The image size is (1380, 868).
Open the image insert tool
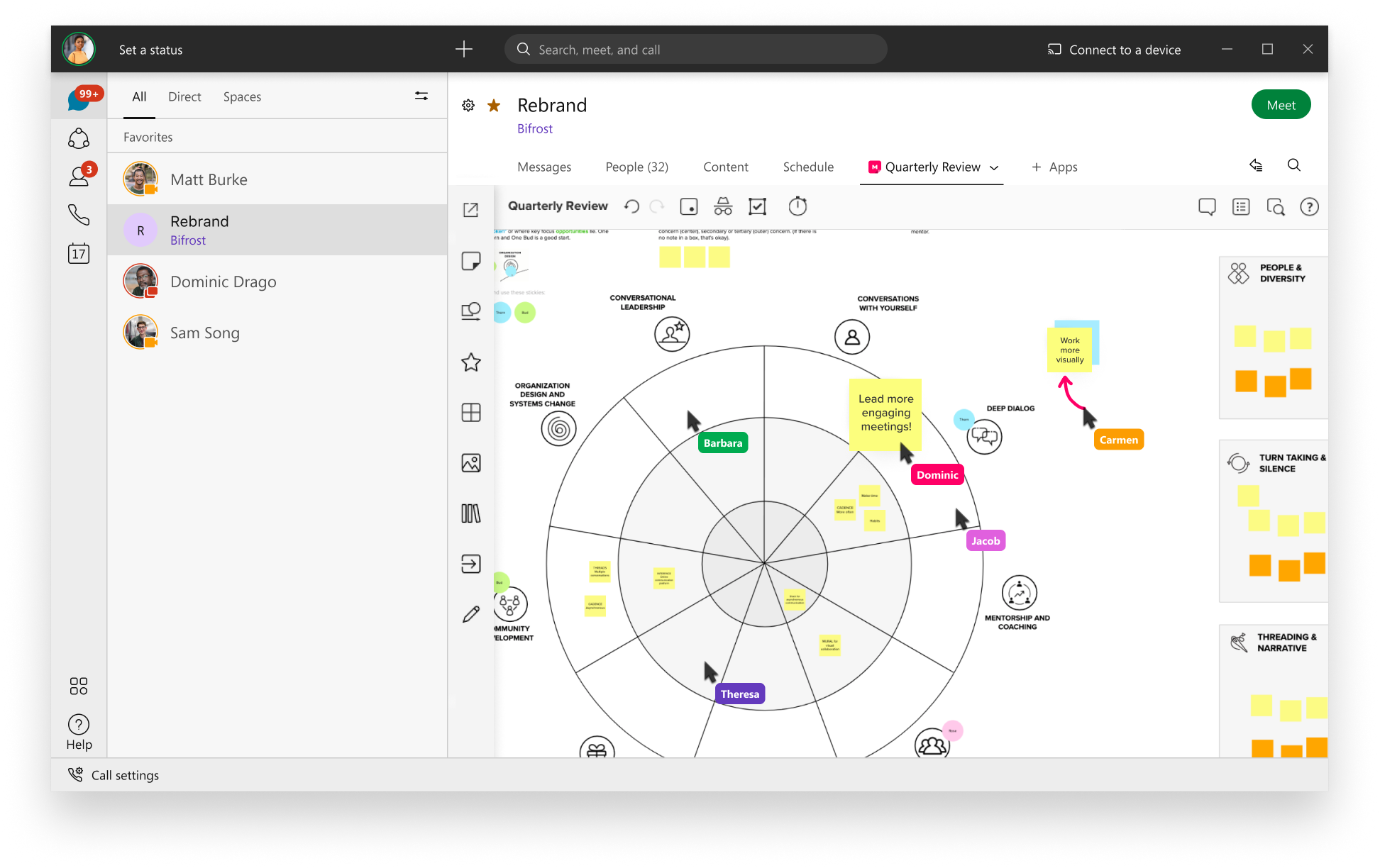471,462
